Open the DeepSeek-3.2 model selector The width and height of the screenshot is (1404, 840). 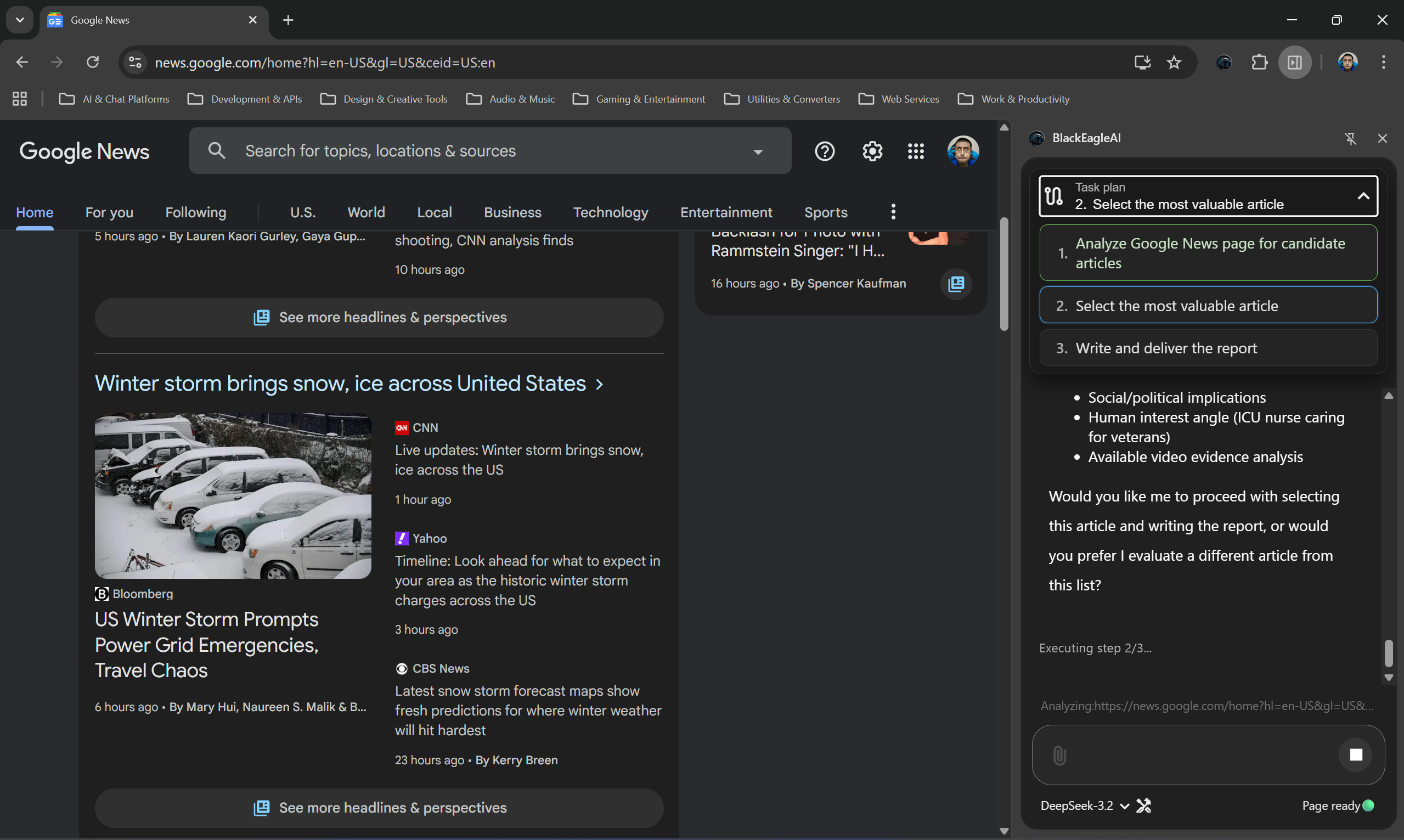click(1081, 805)
